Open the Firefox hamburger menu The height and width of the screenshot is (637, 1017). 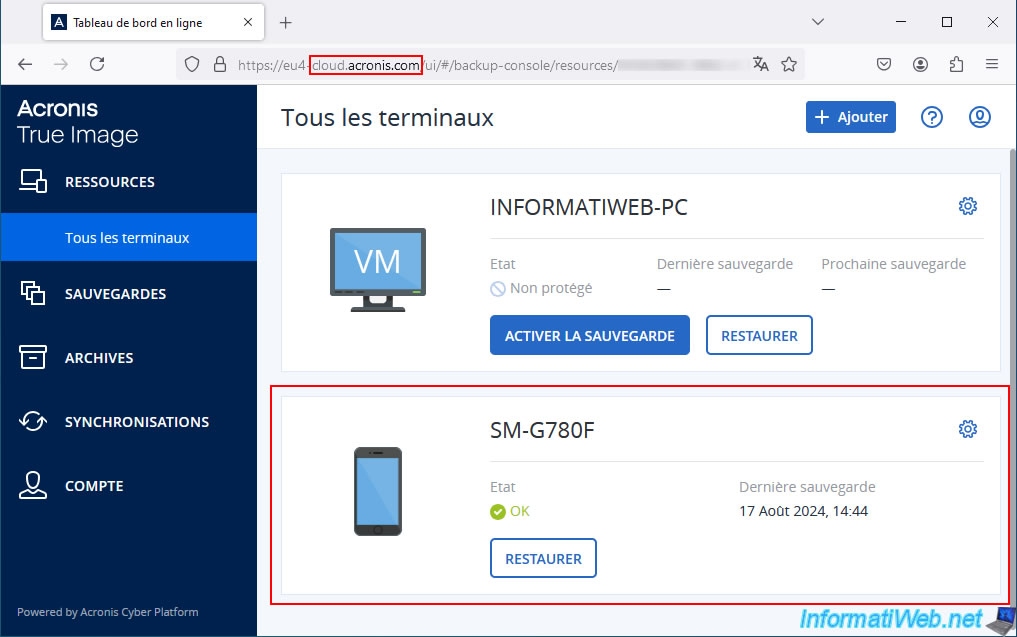click(992, 64)
